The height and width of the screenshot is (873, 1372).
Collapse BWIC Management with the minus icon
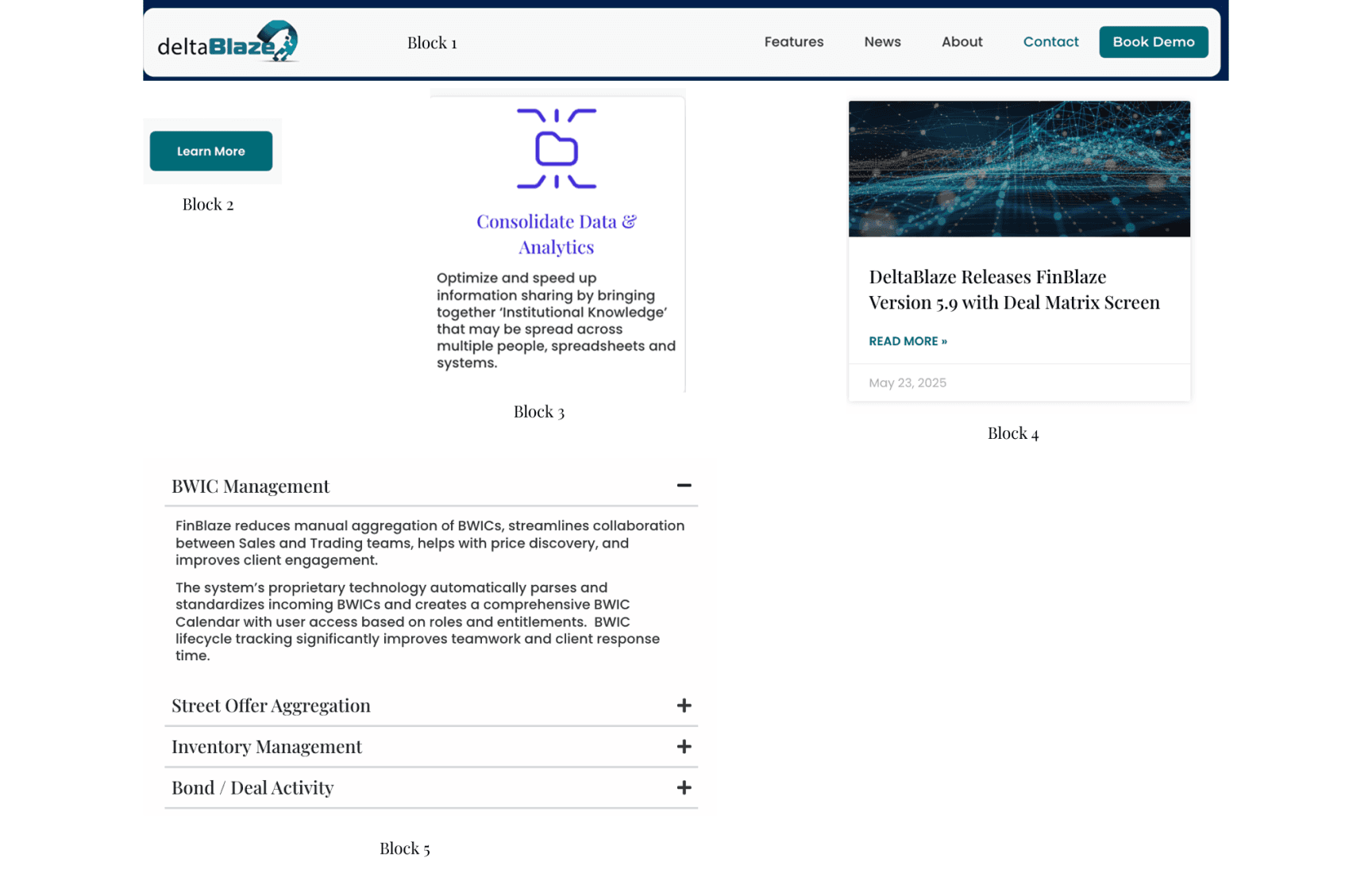pyautogui.click(x=684, y=485)
